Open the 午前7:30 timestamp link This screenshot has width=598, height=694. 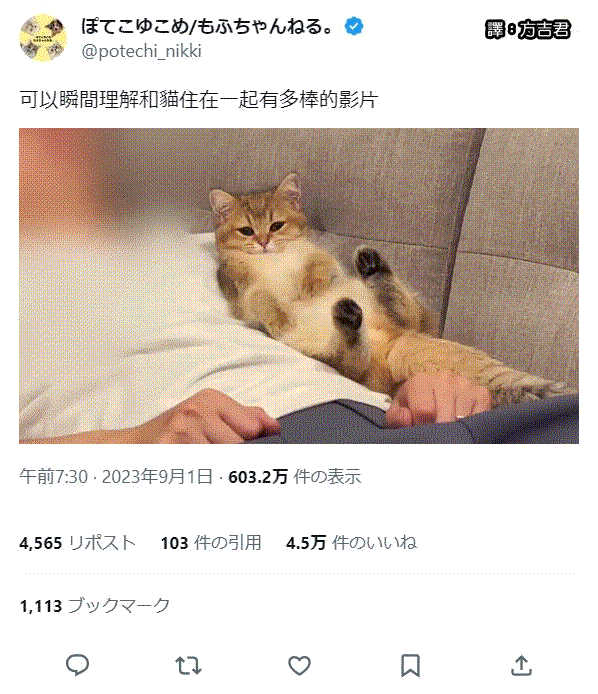[54, 477]
